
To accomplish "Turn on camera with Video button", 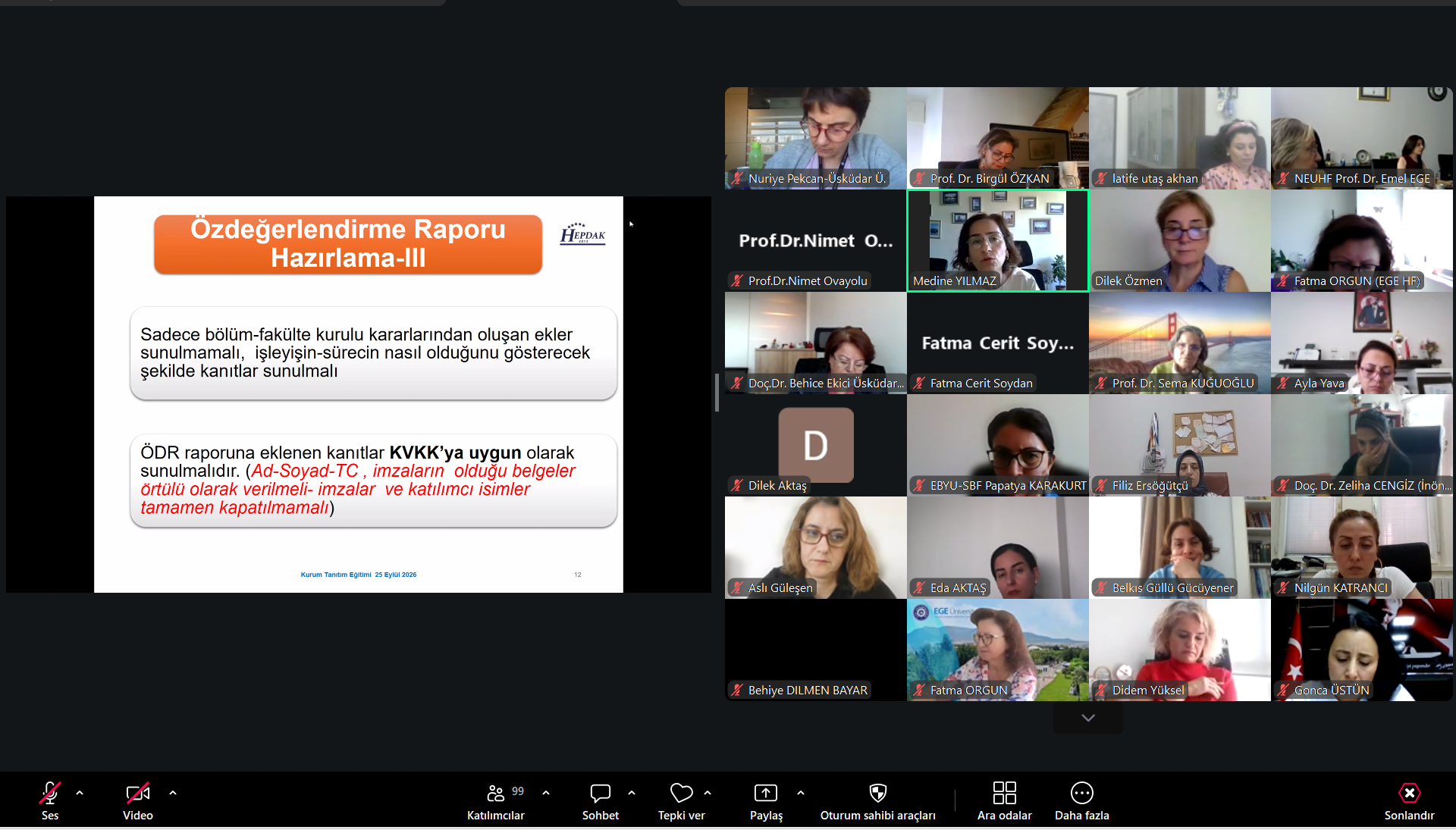I will point(137,800).
